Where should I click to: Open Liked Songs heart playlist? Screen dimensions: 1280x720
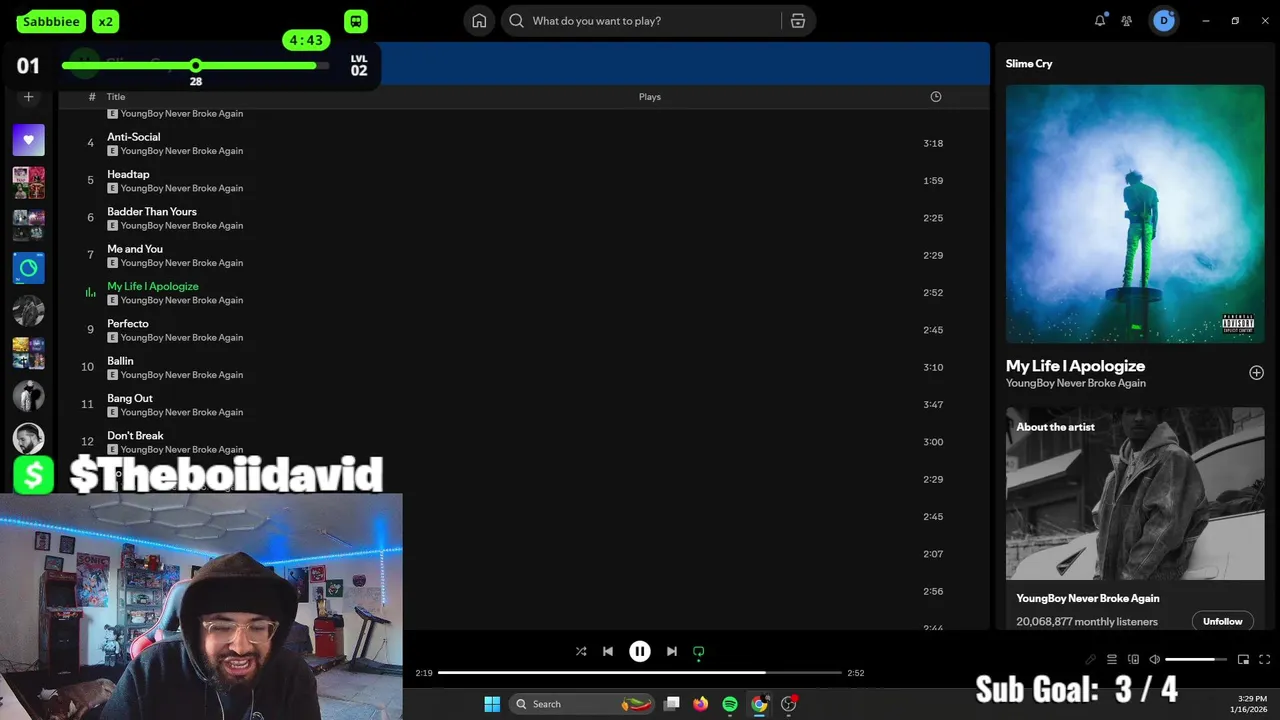click(28, 140)
